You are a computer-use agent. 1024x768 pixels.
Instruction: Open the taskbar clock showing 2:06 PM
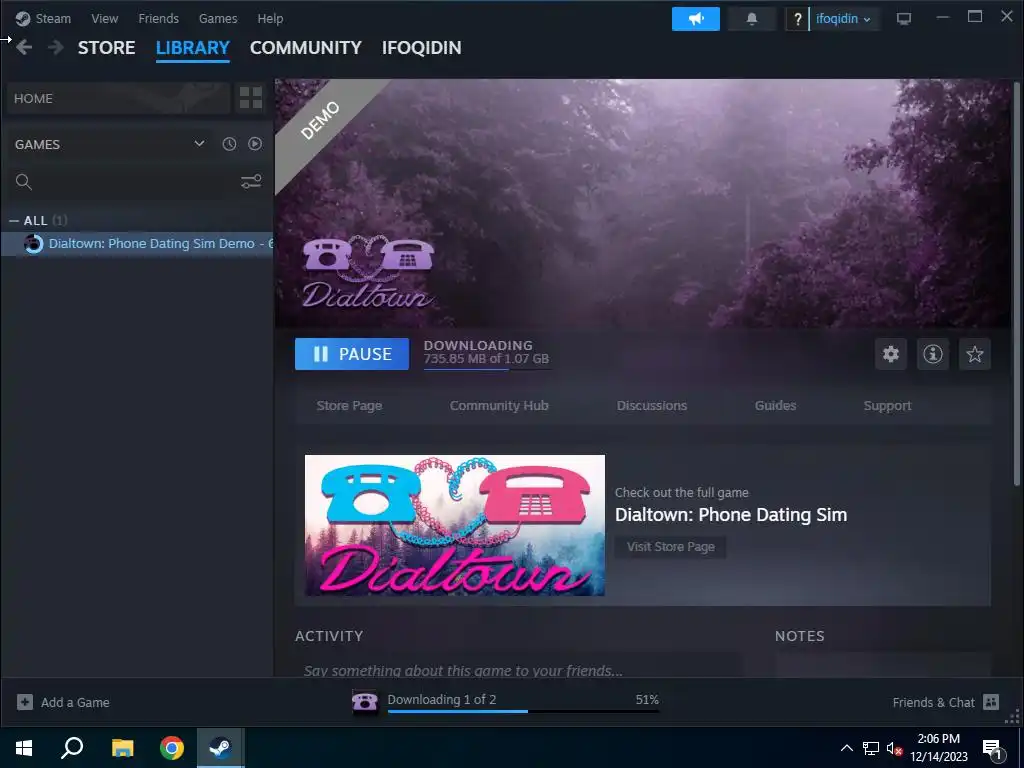pyautogui.click(x=939, y=748)
